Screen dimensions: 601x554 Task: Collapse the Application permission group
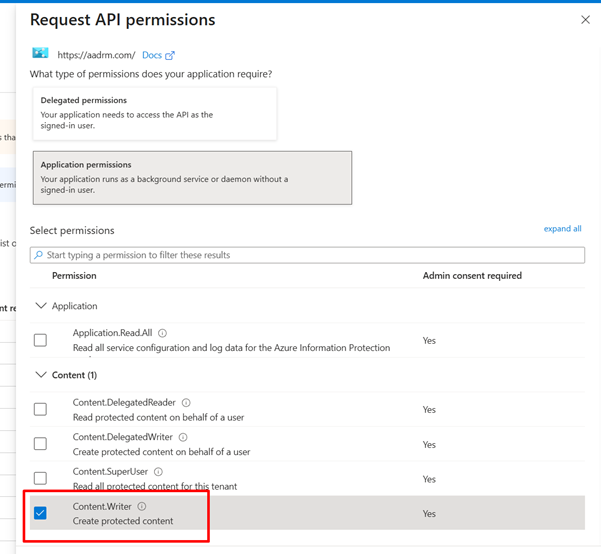coord(41,306)
